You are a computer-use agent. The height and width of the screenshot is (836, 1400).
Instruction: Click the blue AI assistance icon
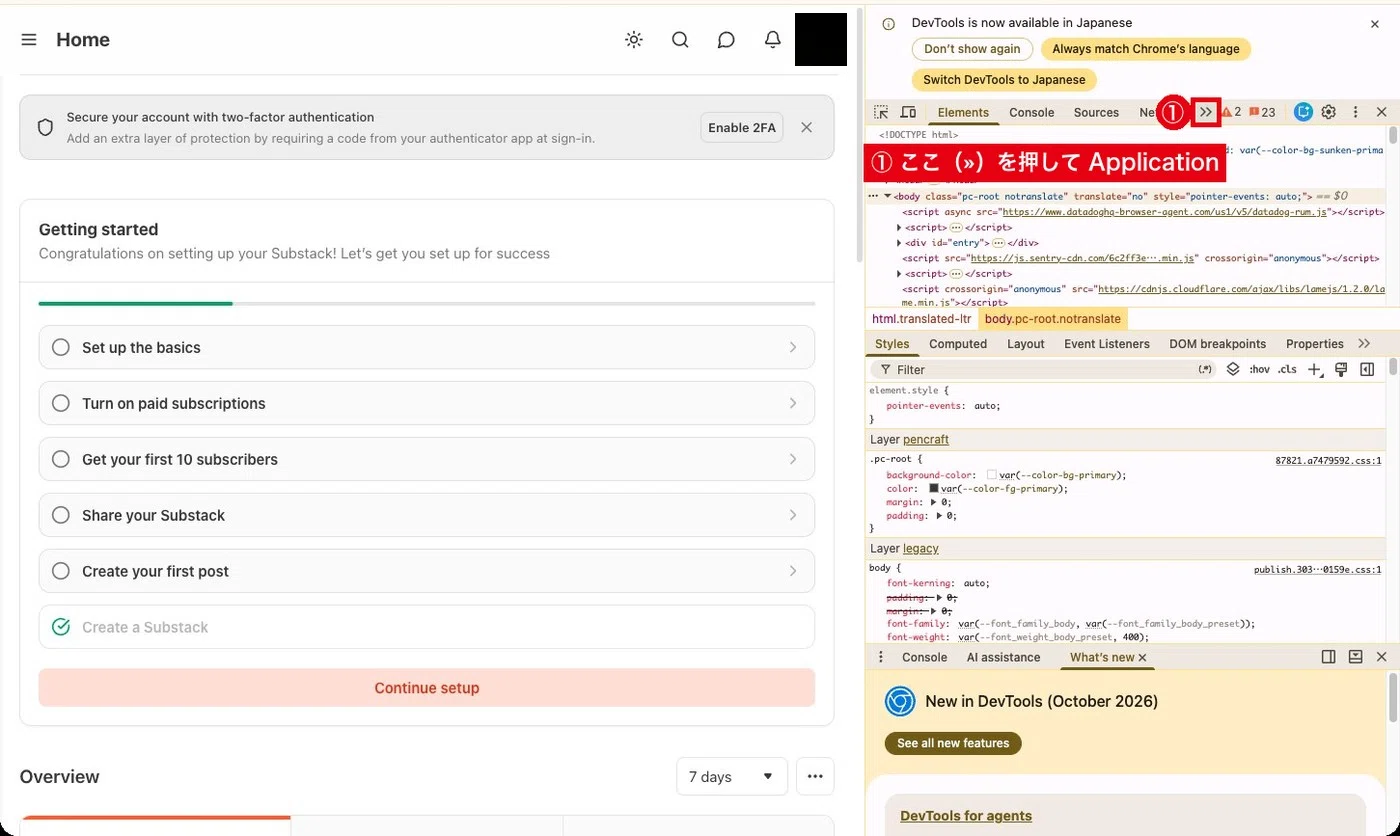pos(1303,112)
